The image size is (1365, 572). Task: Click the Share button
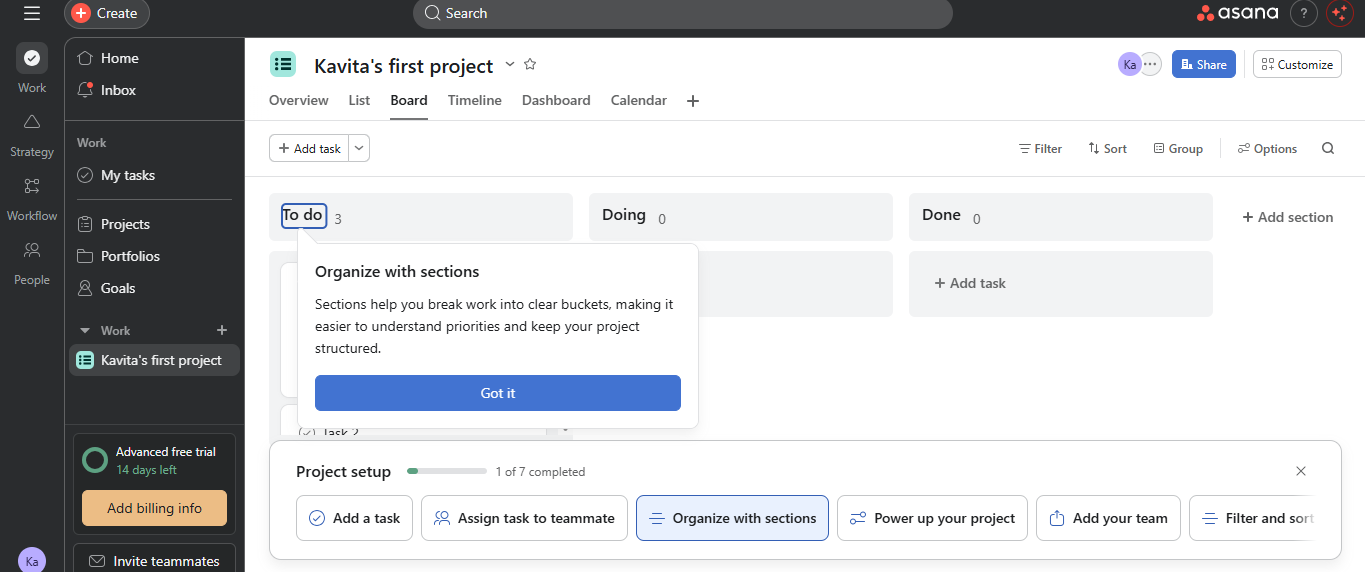pos(1204,64)
